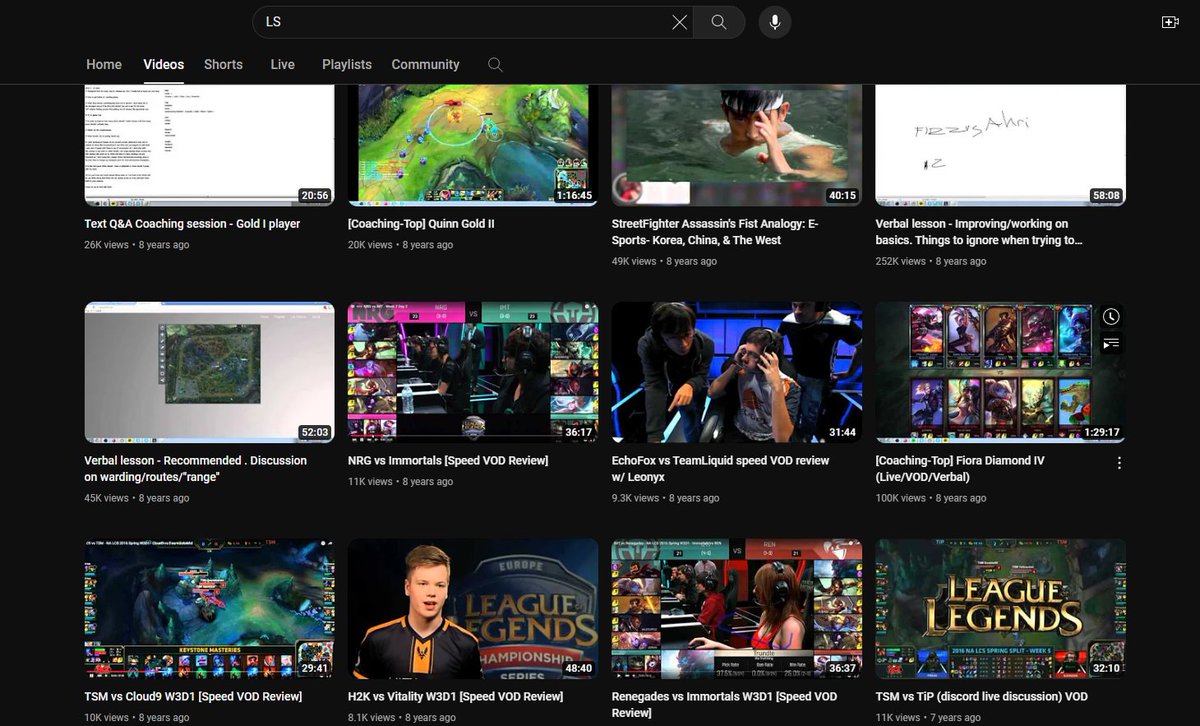Click the 20:56 duration badge

(x=314, y=196)
